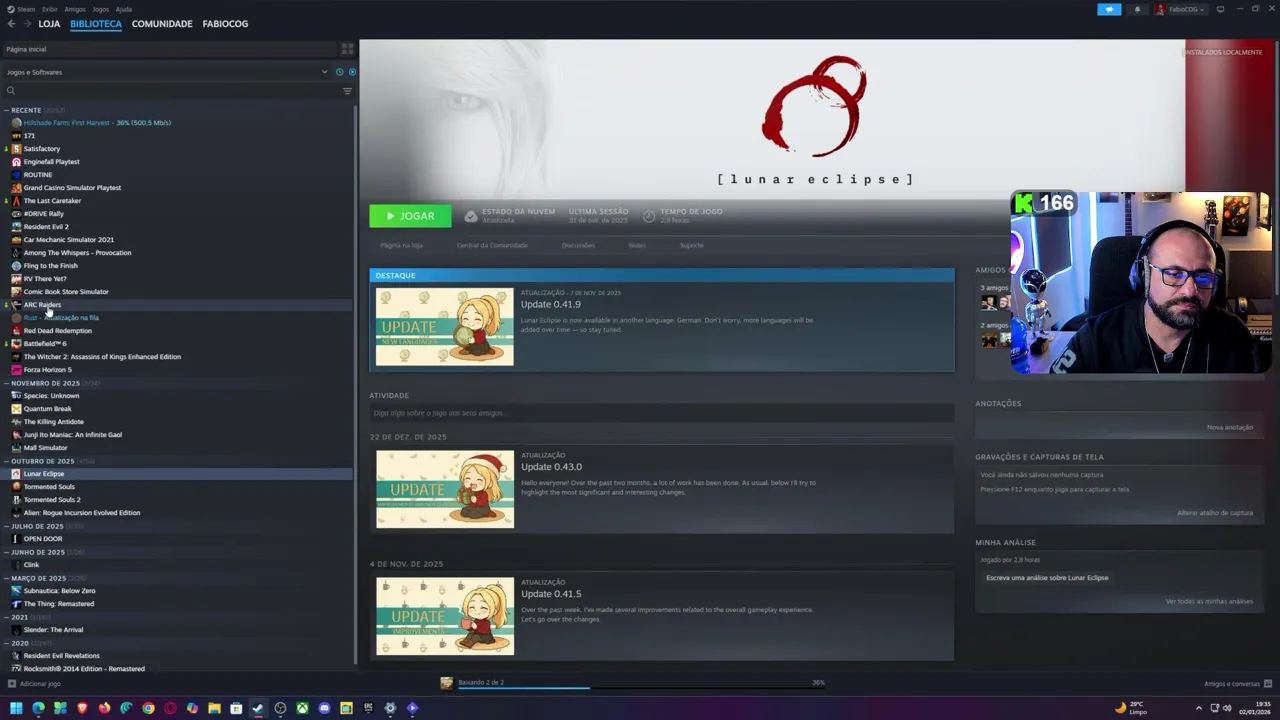The width and height of the screenshot is (1280, 720).
Task: Open the Página na loja link
Action: pyautogui.click(x=401, y=245)
